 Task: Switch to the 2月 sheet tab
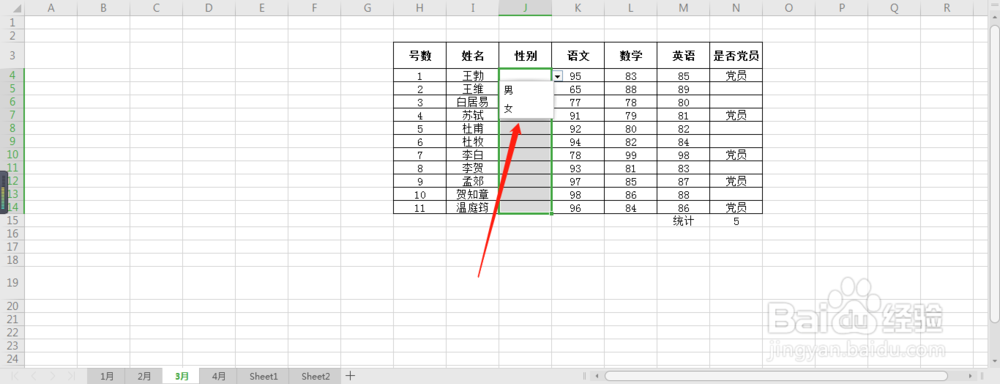click(145, 376)
